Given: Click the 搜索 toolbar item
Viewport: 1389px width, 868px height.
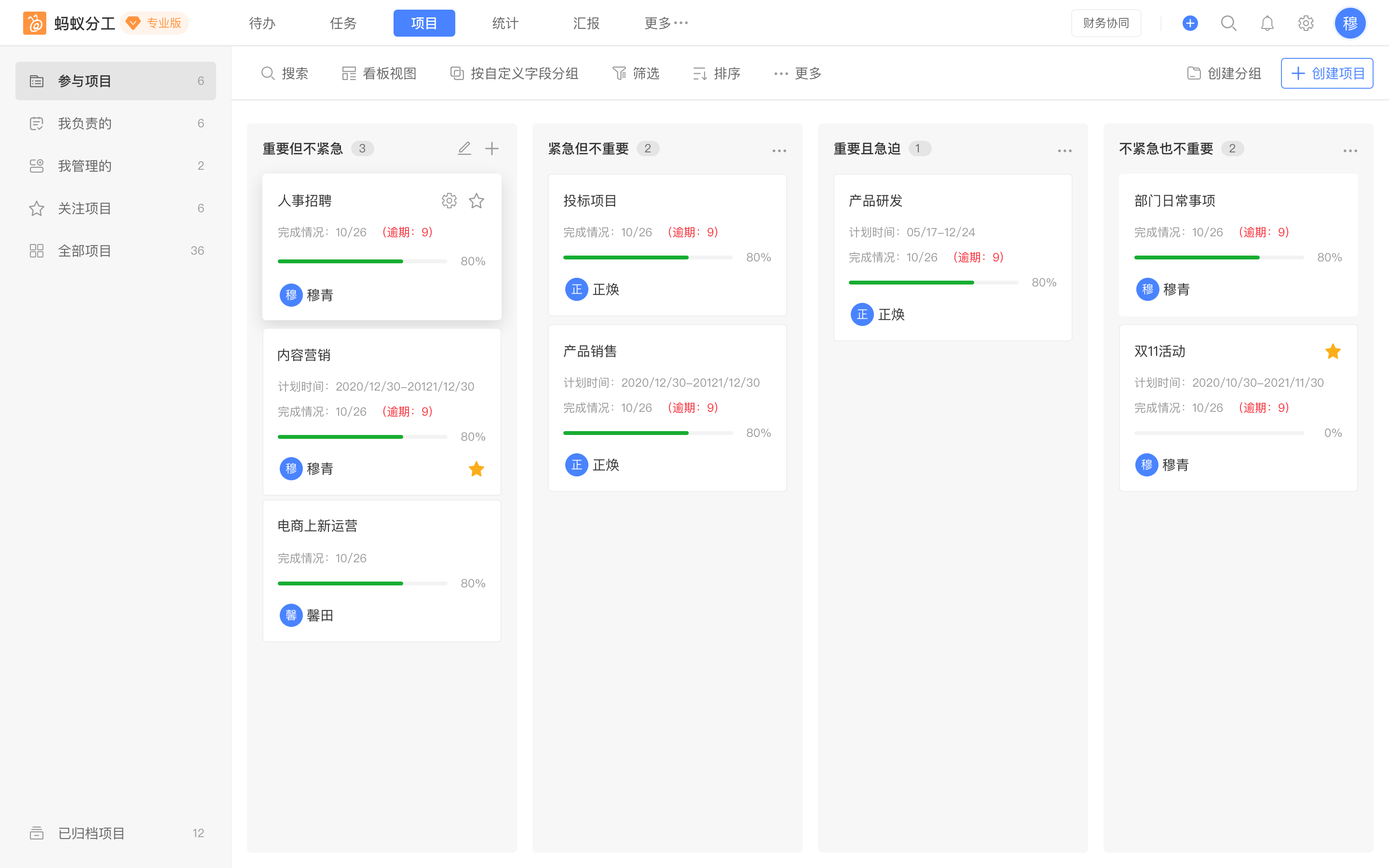Looking at the screenshot, I should point(285,73).
